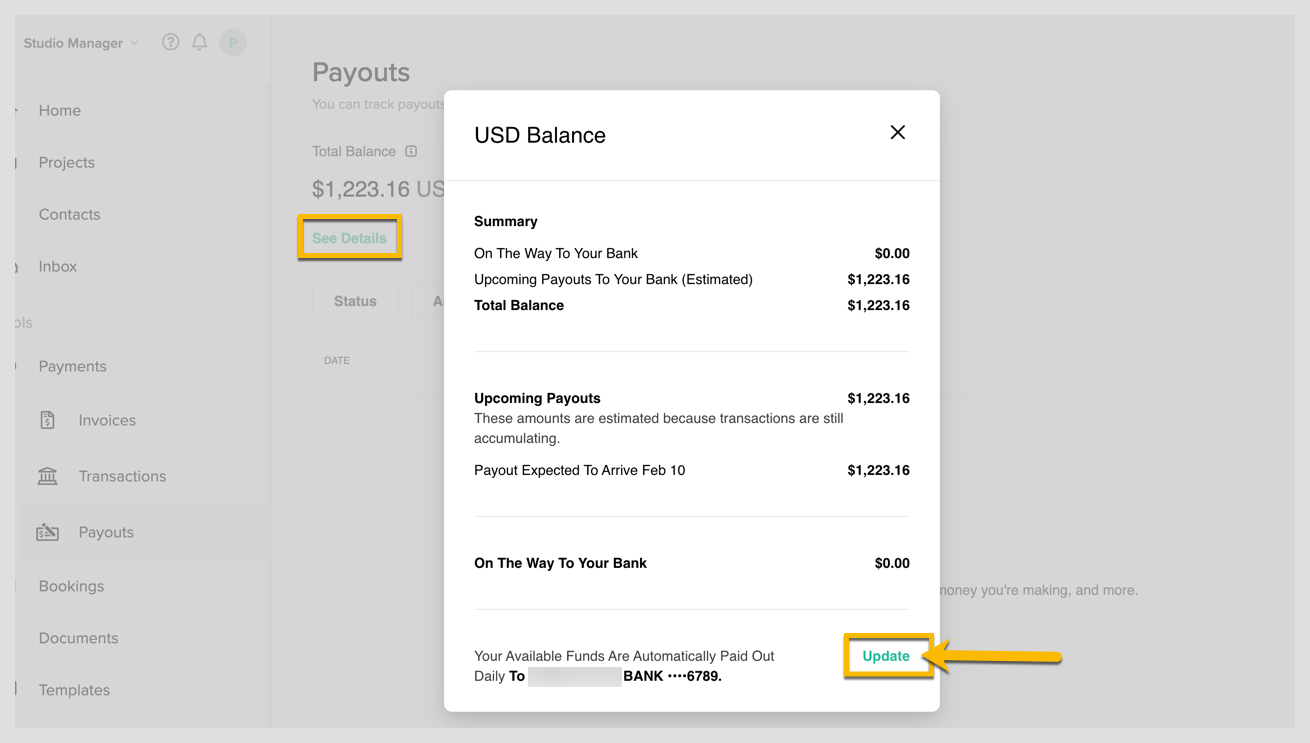Click the Transactions bank icon
The width and height of the screenshot is (1310, 743).
(47, 476)
